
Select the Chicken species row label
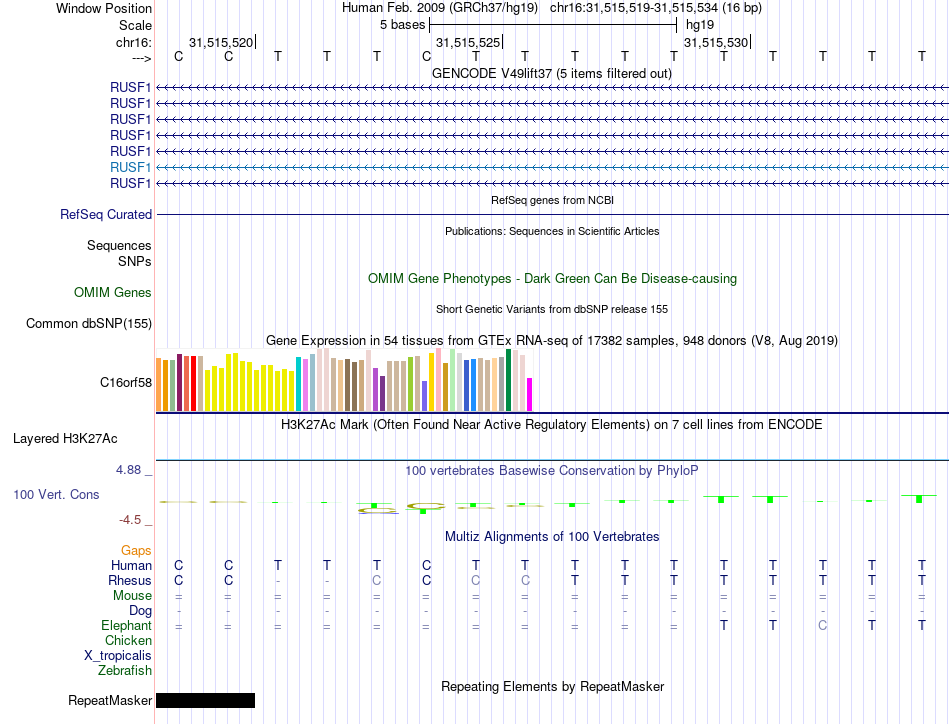(x=128, y=640)
